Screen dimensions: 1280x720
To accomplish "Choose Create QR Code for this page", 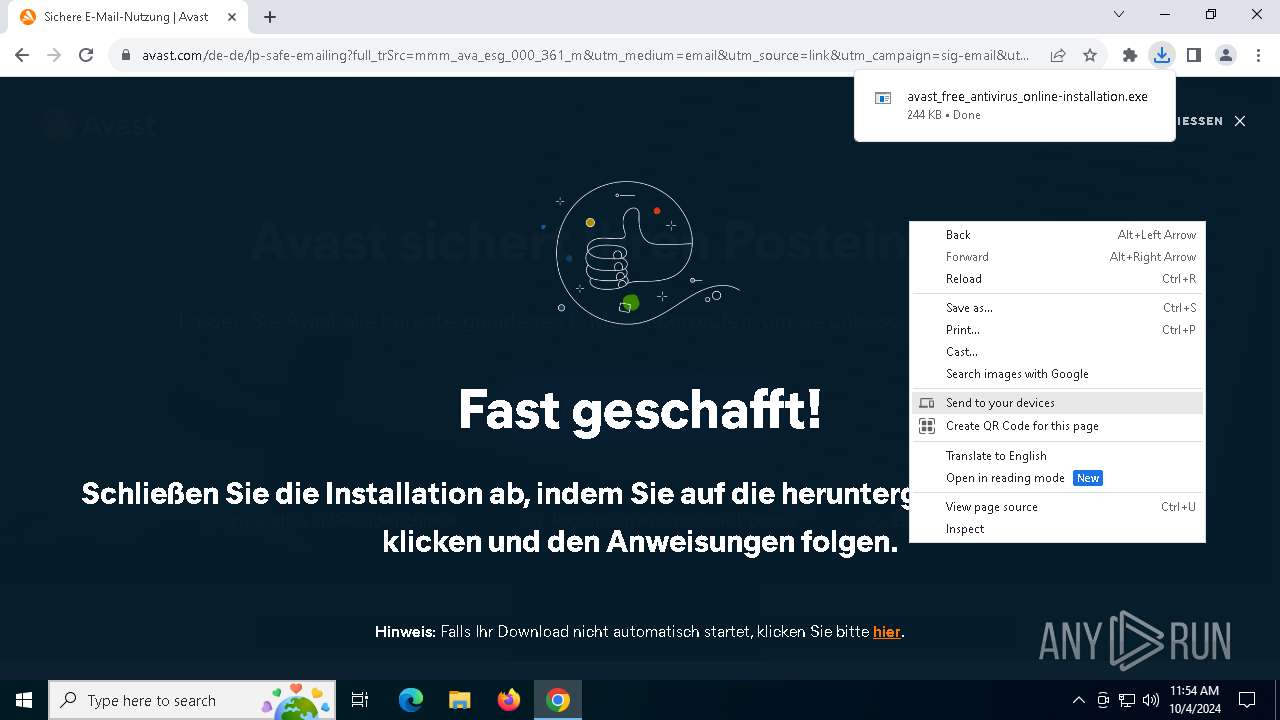I will 1058,426.
